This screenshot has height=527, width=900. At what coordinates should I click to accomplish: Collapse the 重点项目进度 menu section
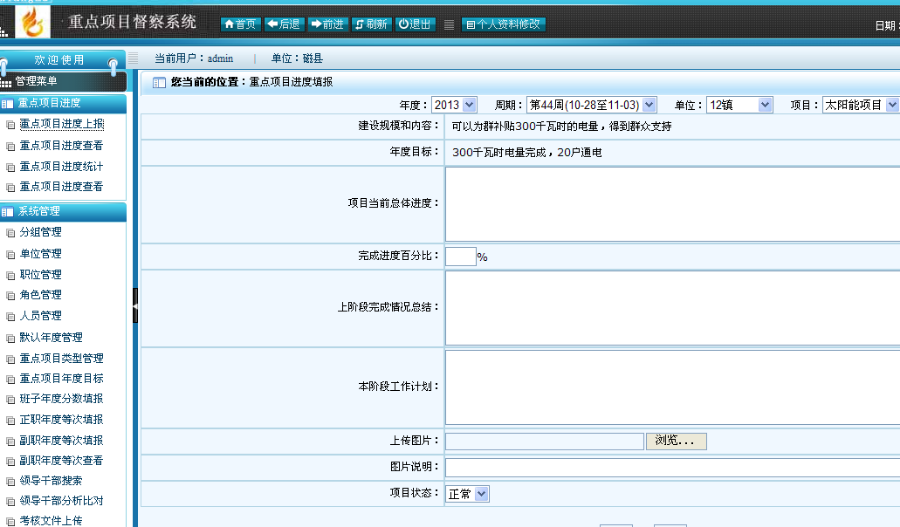coord(63,103)
